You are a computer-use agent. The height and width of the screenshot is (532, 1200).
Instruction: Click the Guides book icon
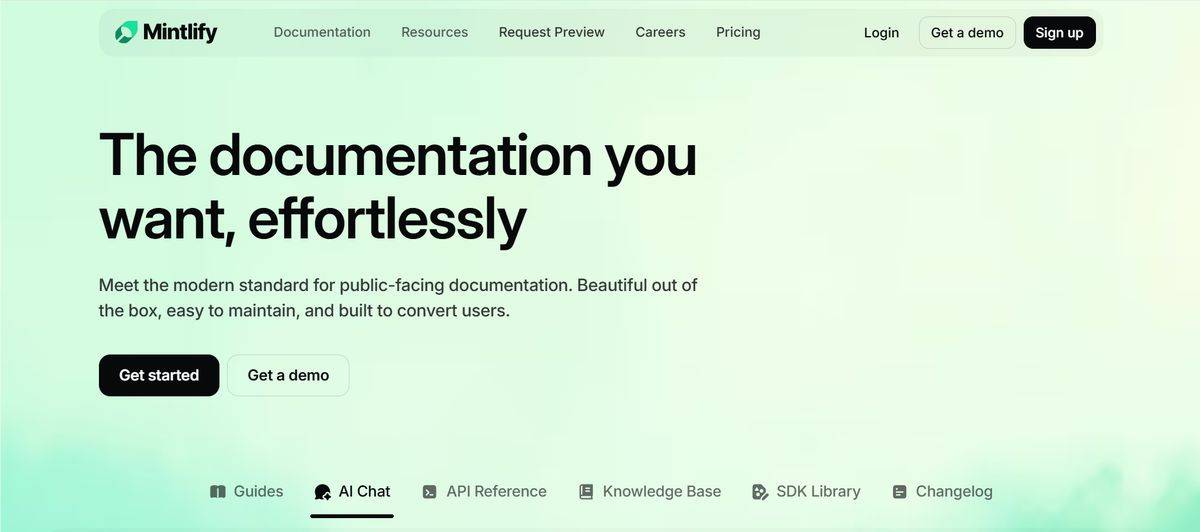click(x=218, y=491)
